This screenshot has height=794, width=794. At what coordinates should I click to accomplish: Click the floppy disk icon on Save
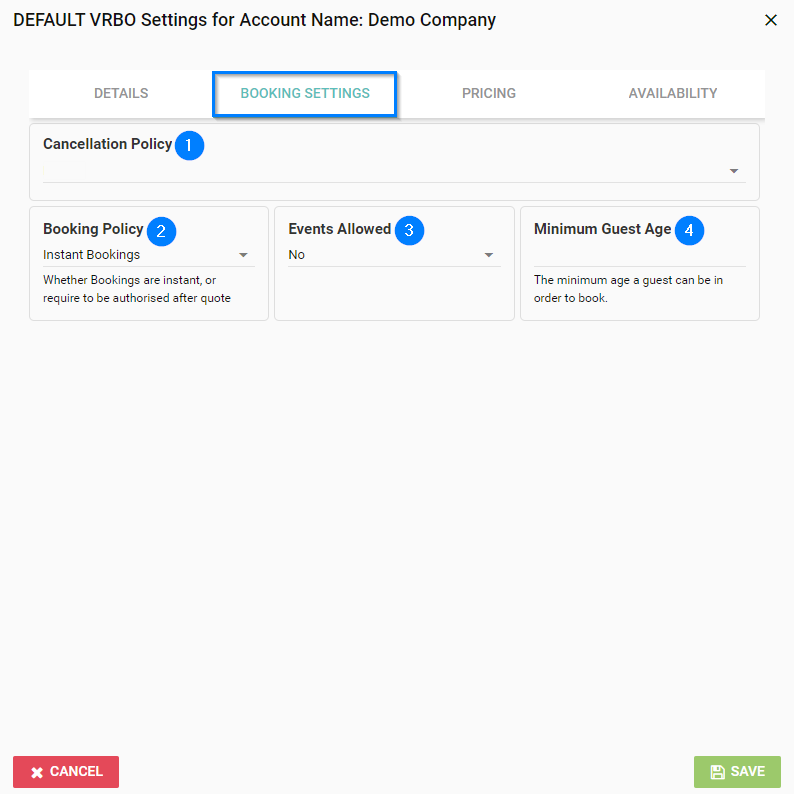[x=717, y=772]
